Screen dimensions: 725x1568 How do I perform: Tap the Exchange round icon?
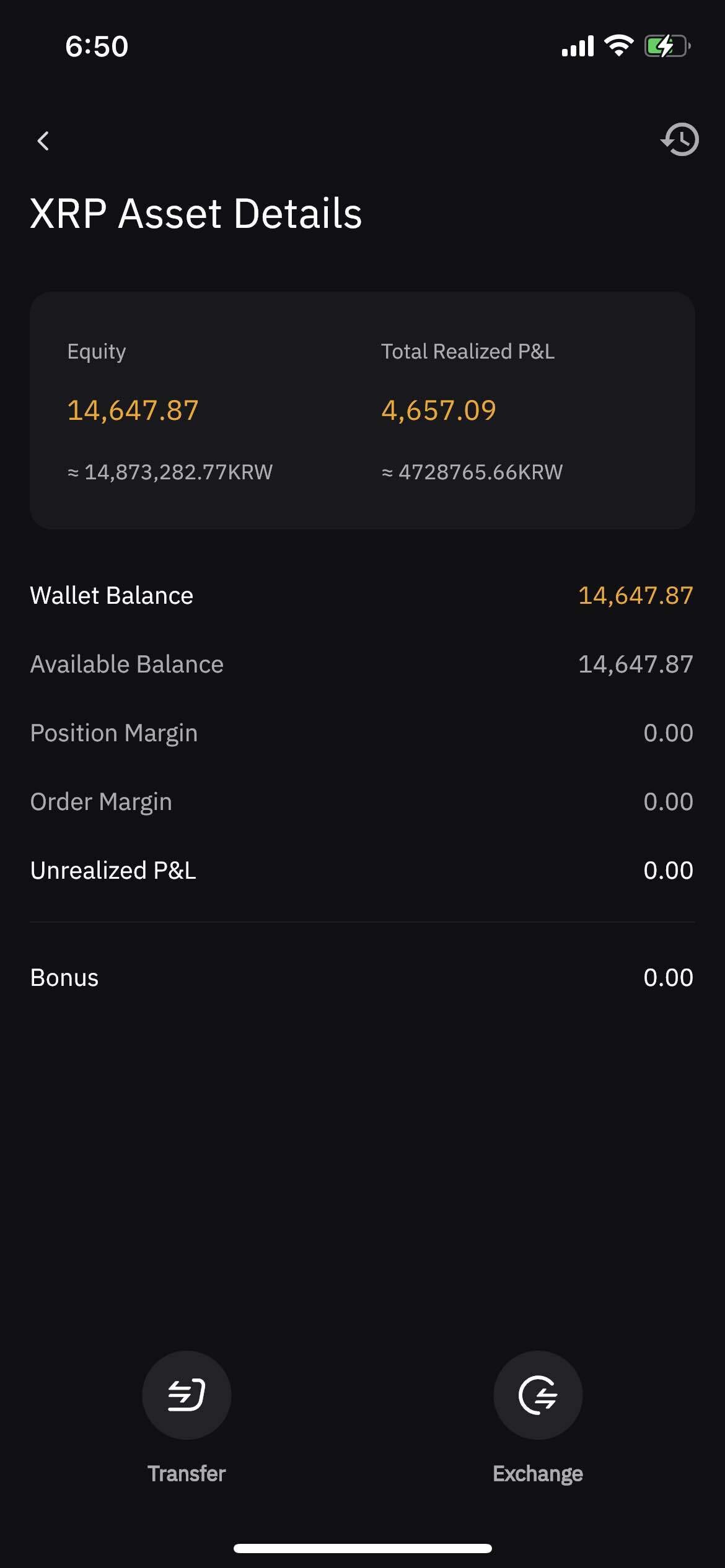(x=538, y=1395)
